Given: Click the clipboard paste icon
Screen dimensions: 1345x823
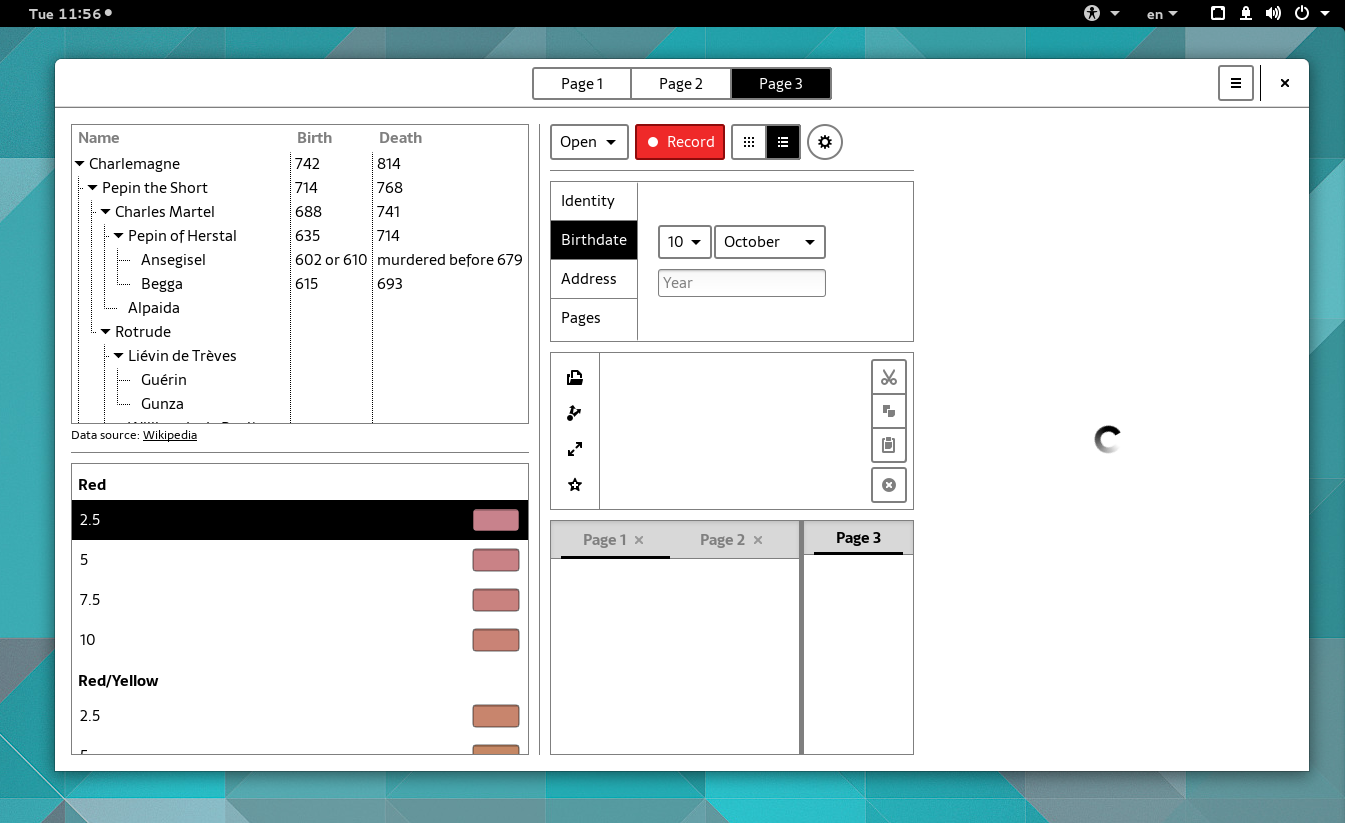Looking at the screenshot, I should (888, 446).
